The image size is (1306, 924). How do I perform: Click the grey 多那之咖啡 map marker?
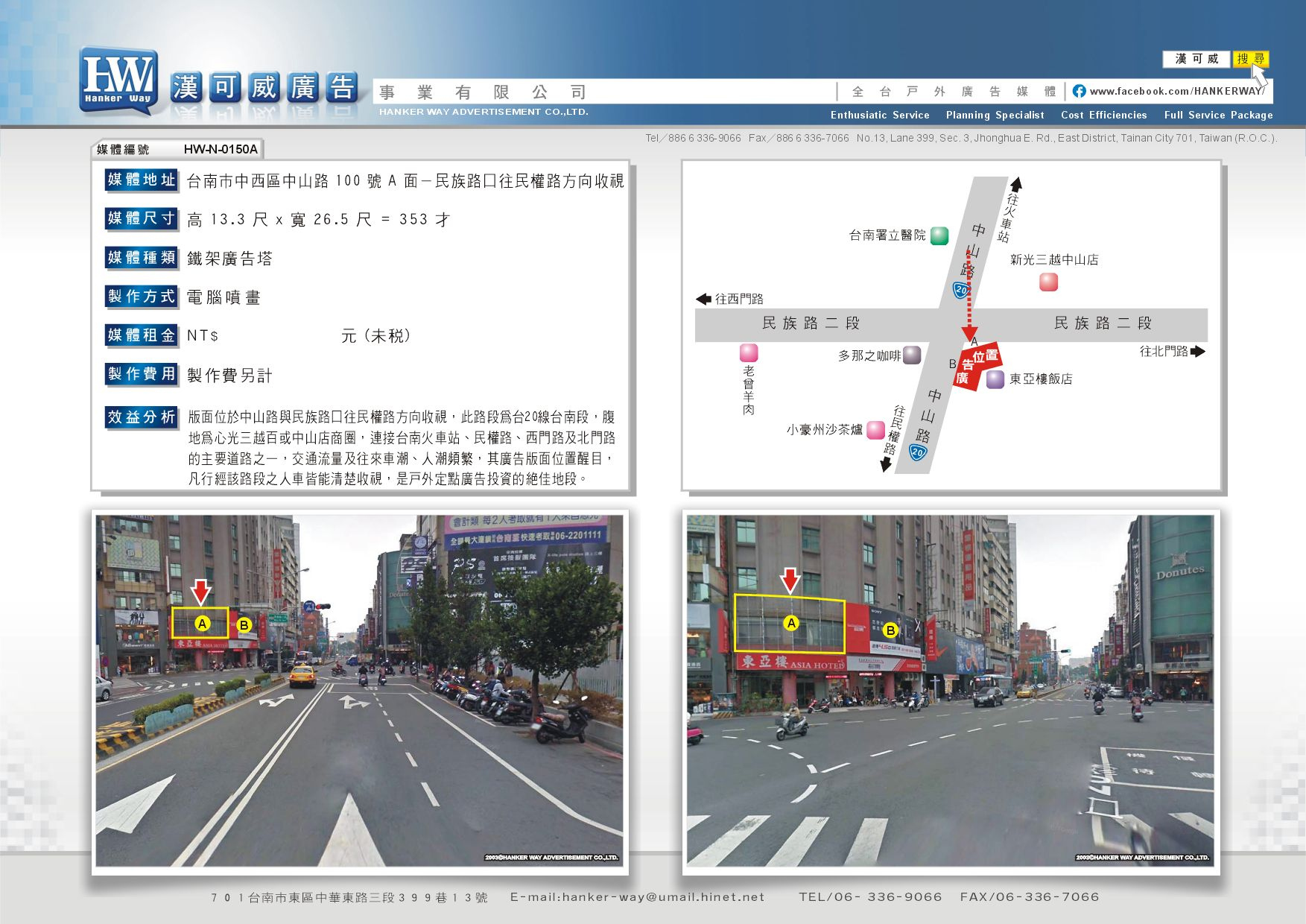tap(912, 355)
